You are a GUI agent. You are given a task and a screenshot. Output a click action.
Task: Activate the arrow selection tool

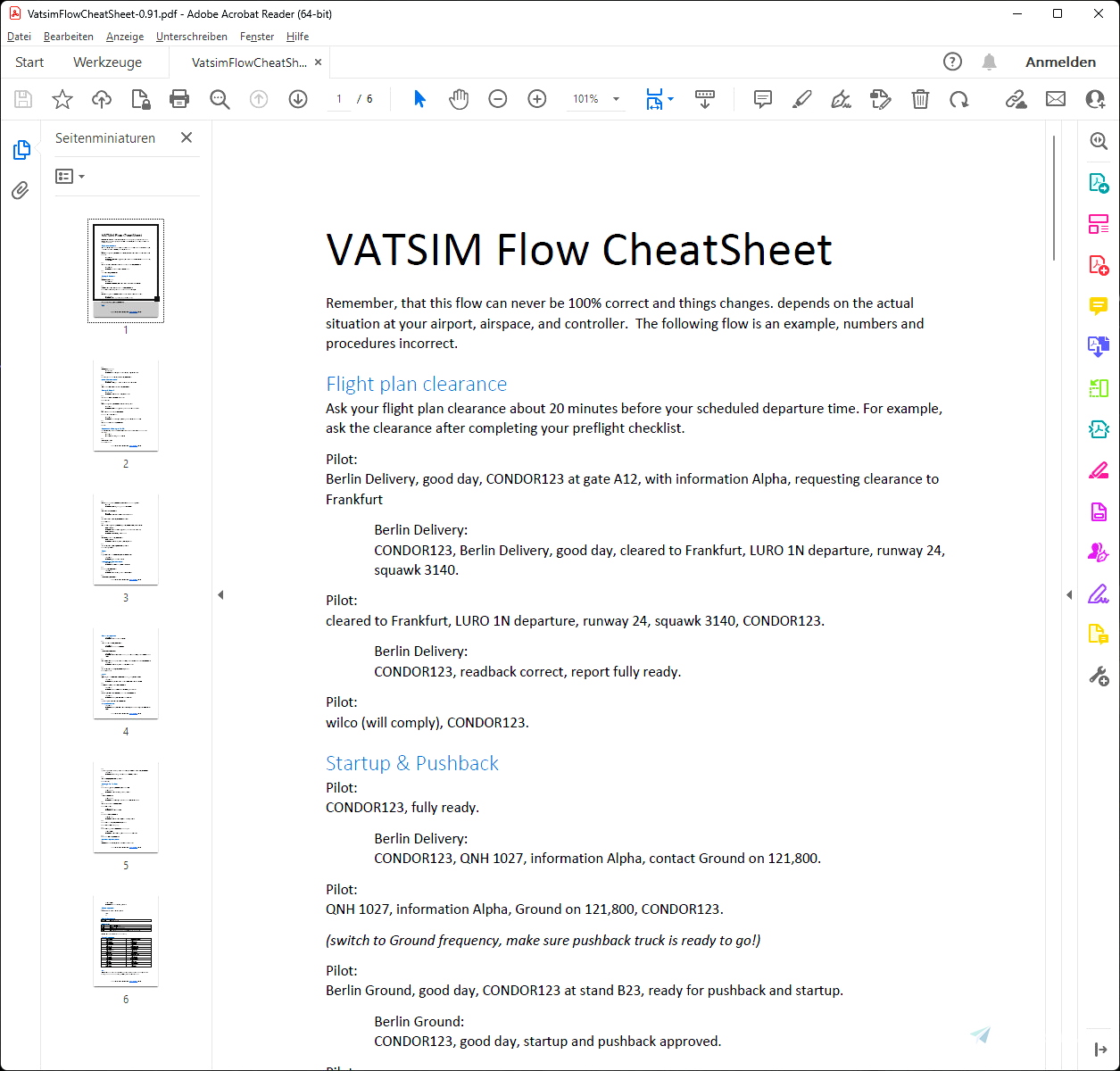(x=419, y=99)
